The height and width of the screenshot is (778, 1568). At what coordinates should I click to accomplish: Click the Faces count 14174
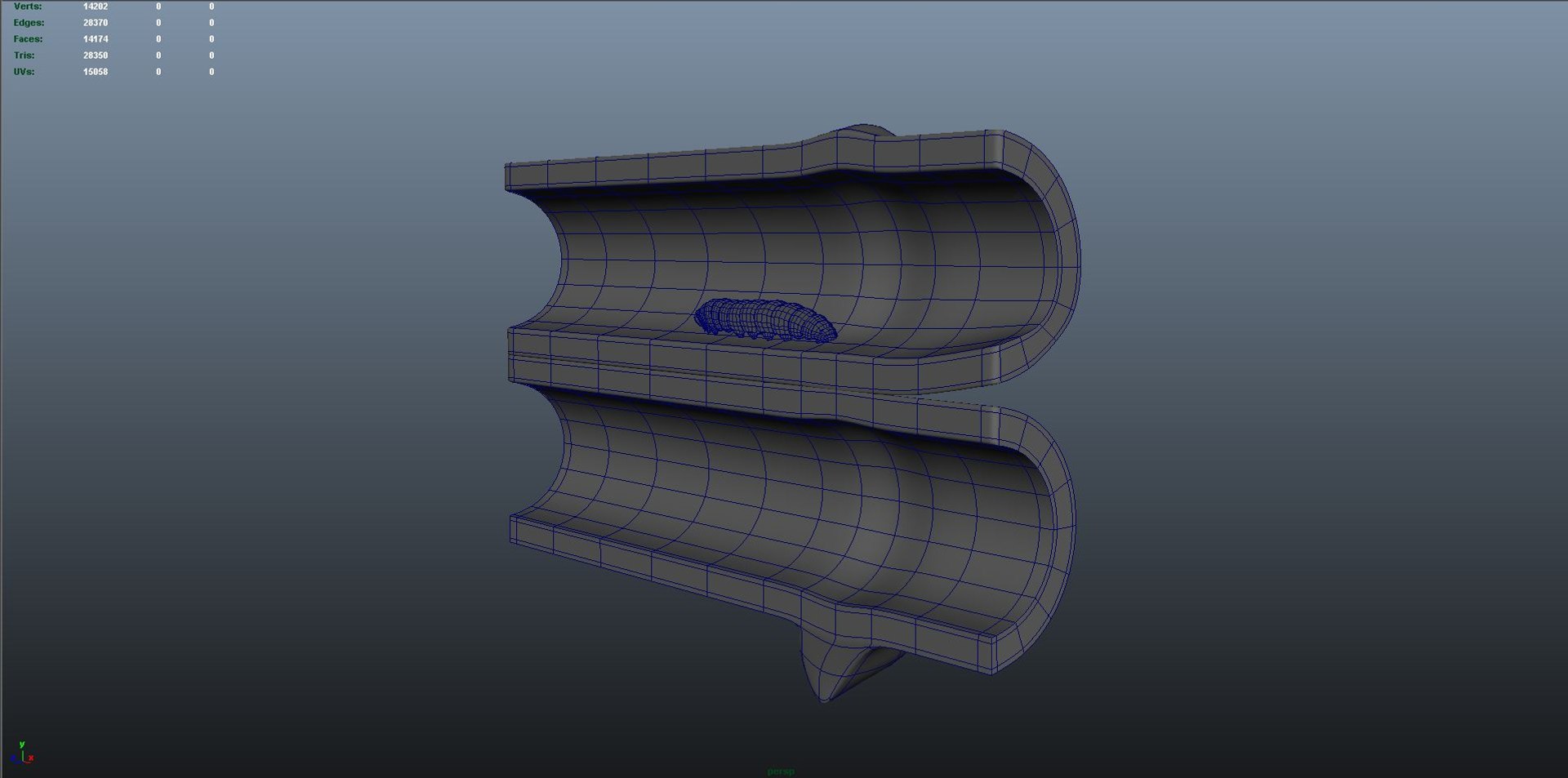(96, 39)
